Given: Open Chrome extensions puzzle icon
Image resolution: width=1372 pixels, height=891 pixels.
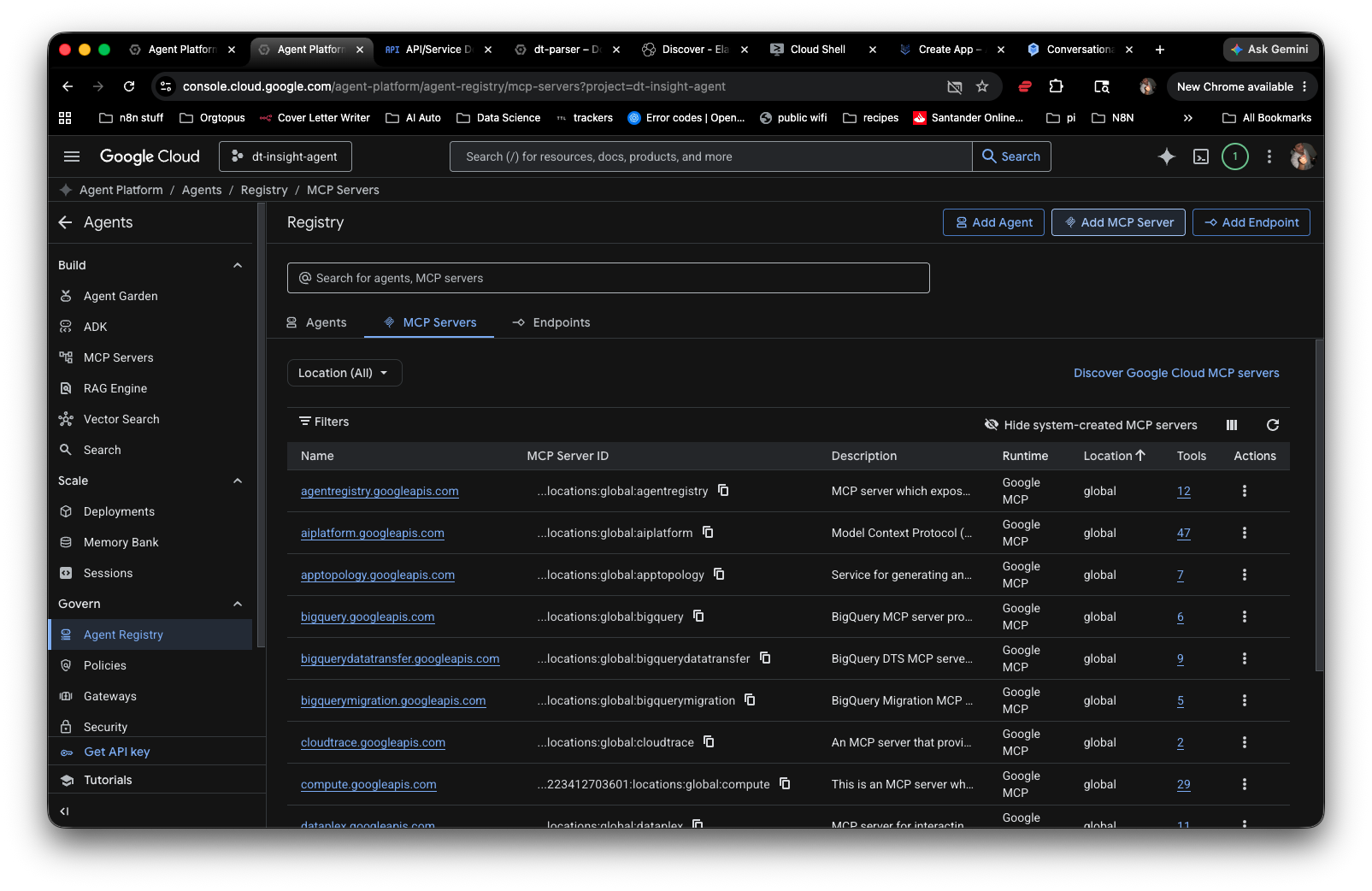Looking at the screenshot, I should coord(1056,86).
